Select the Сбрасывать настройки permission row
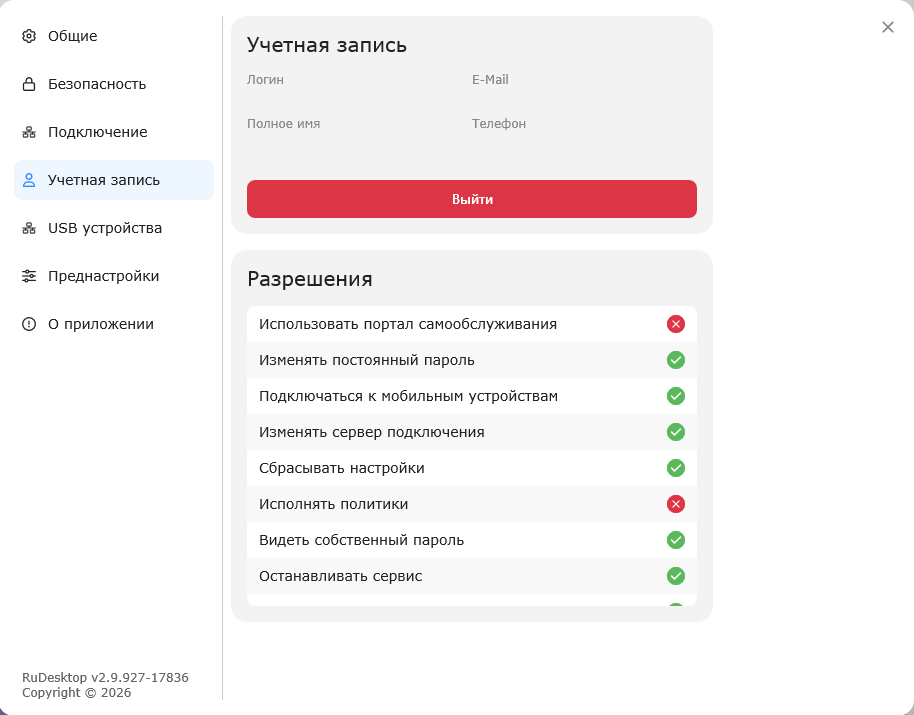 point(342,468)
